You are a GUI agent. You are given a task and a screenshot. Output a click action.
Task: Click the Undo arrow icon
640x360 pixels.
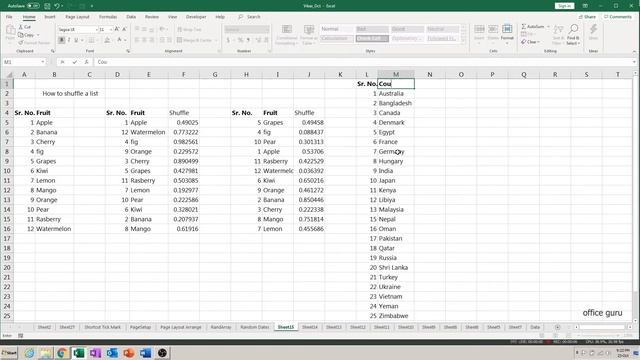coord(57,6)
